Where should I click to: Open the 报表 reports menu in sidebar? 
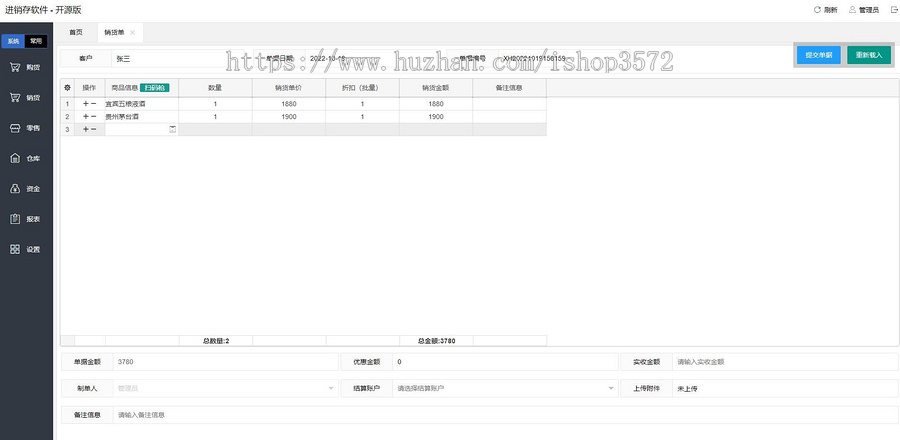click(26, 219)
